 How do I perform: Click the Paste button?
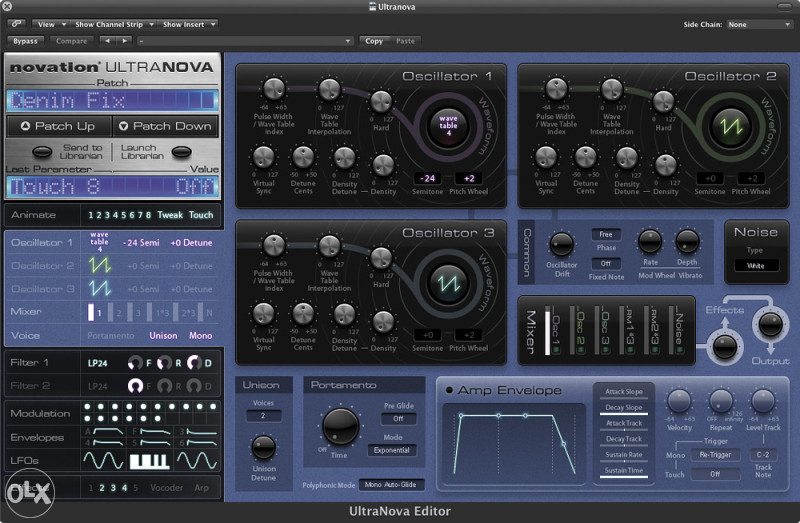coord(405,41)
